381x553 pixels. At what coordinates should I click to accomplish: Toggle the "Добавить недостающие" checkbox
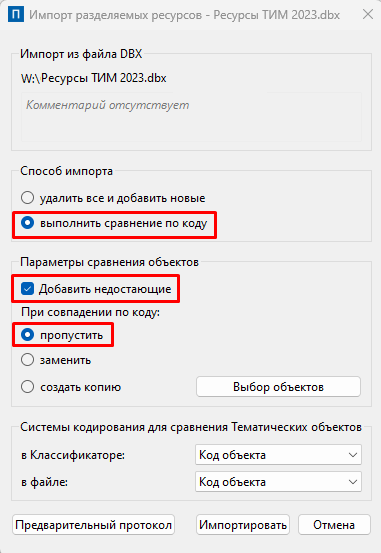[x=96, y=289]
